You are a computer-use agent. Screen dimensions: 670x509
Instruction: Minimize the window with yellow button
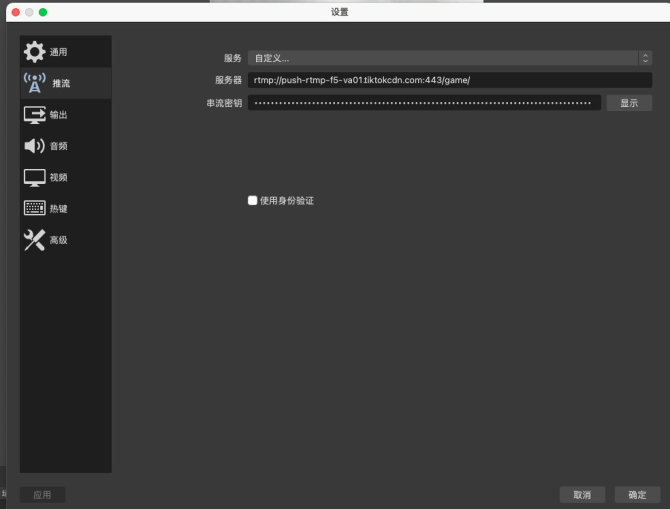pyautogui.click(x=29, y=12)
